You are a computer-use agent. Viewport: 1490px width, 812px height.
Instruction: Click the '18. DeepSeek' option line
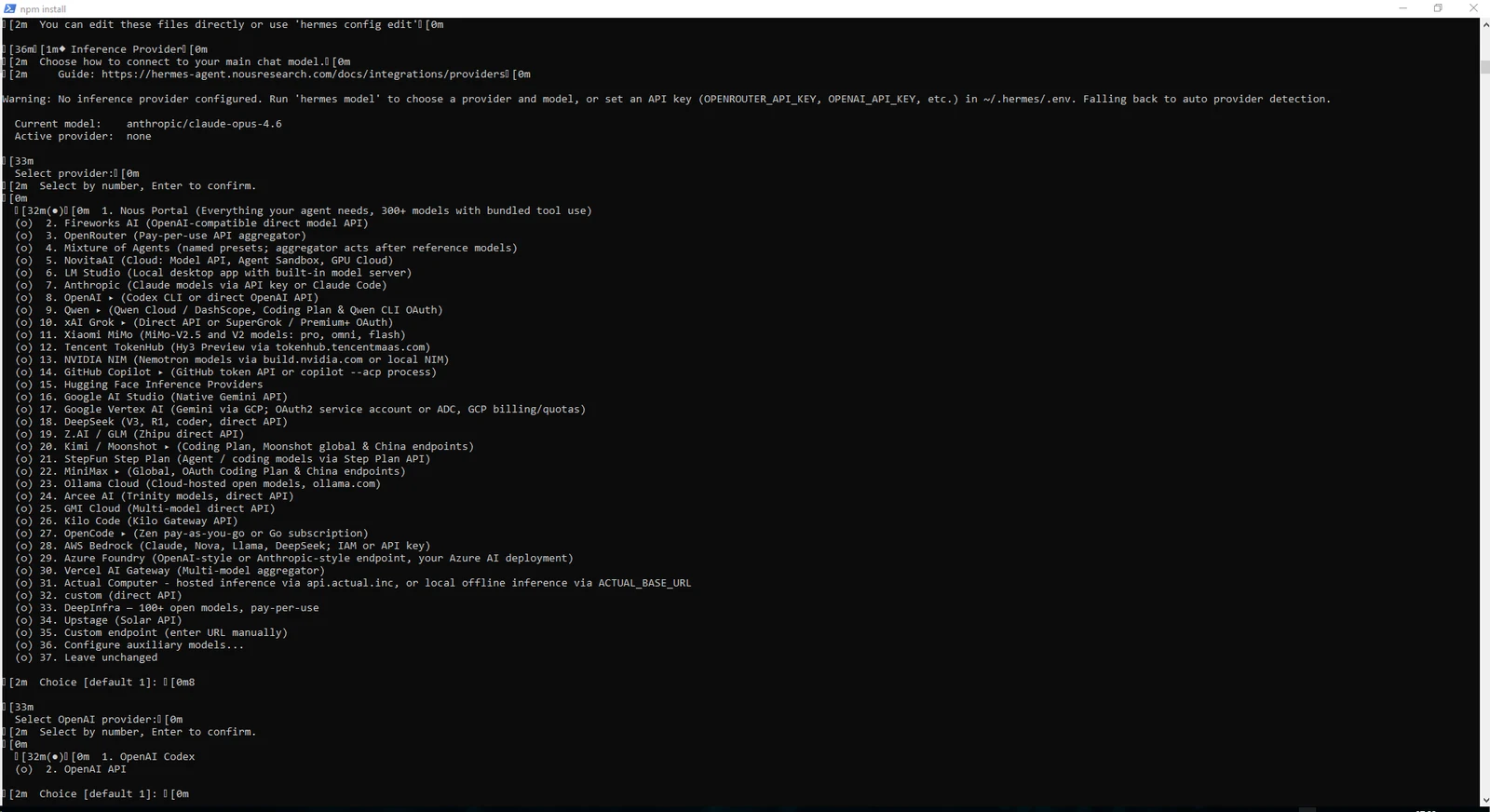click(151, 422)
